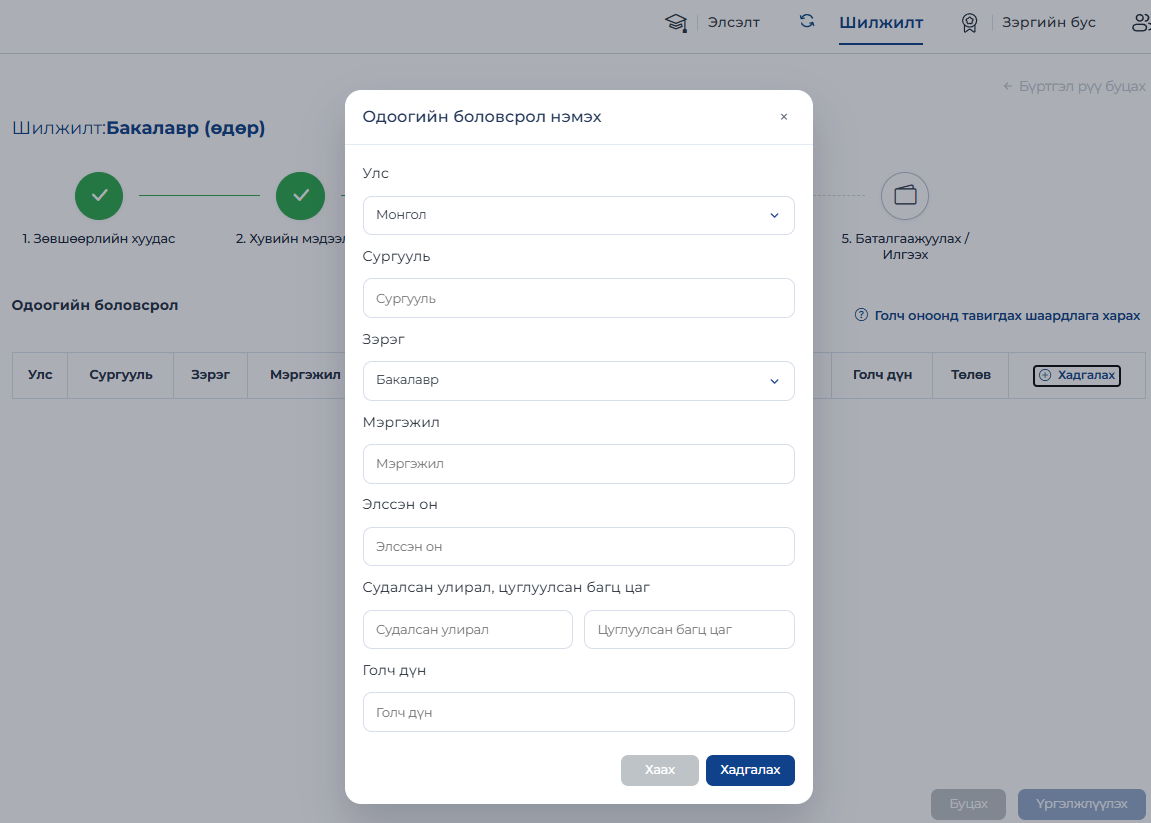Close the Одоогийн боловсрол нэмэх dialog with X

pos(784,117)
